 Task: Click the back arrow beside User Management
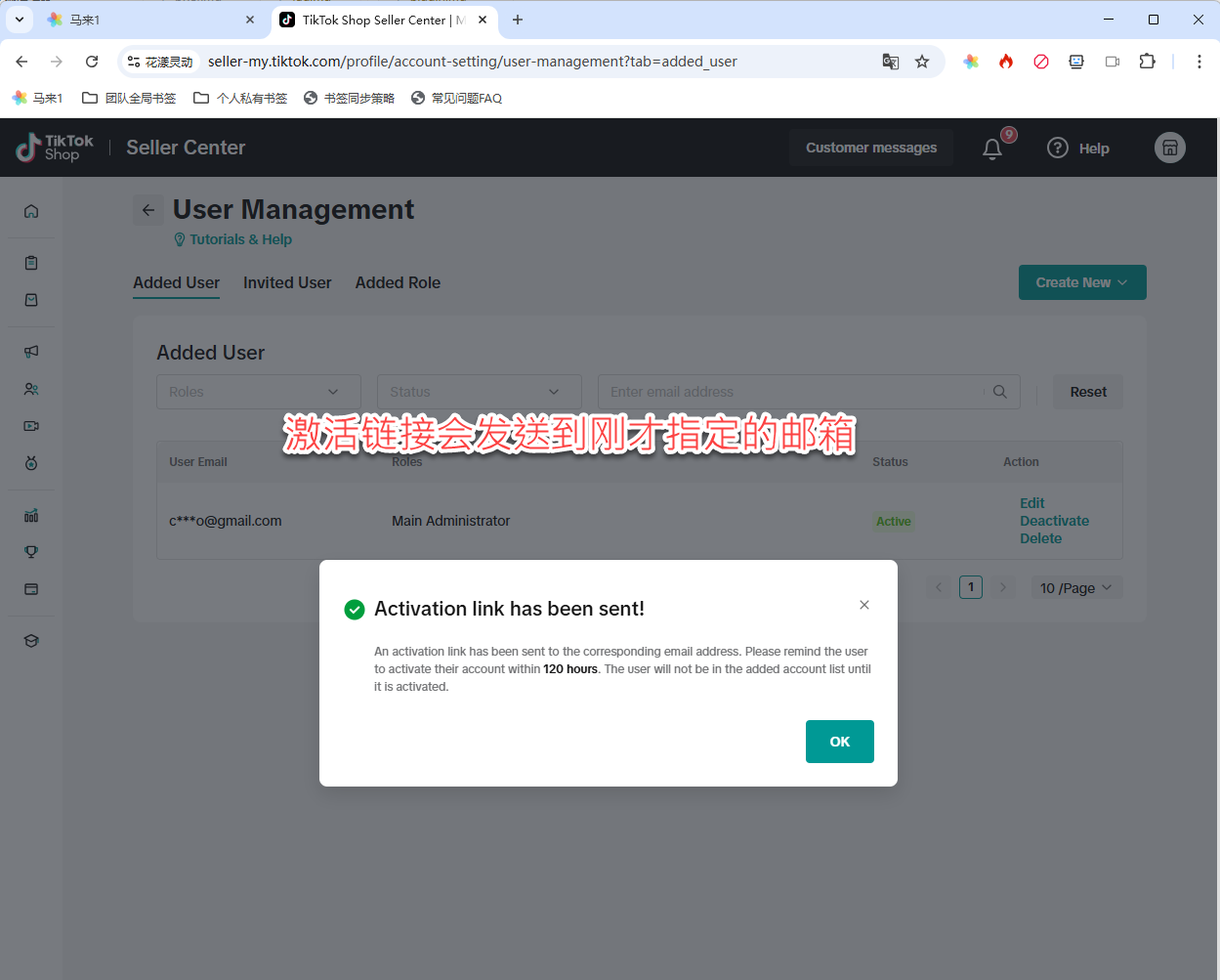pyautogui.click(x=148, y=210)
